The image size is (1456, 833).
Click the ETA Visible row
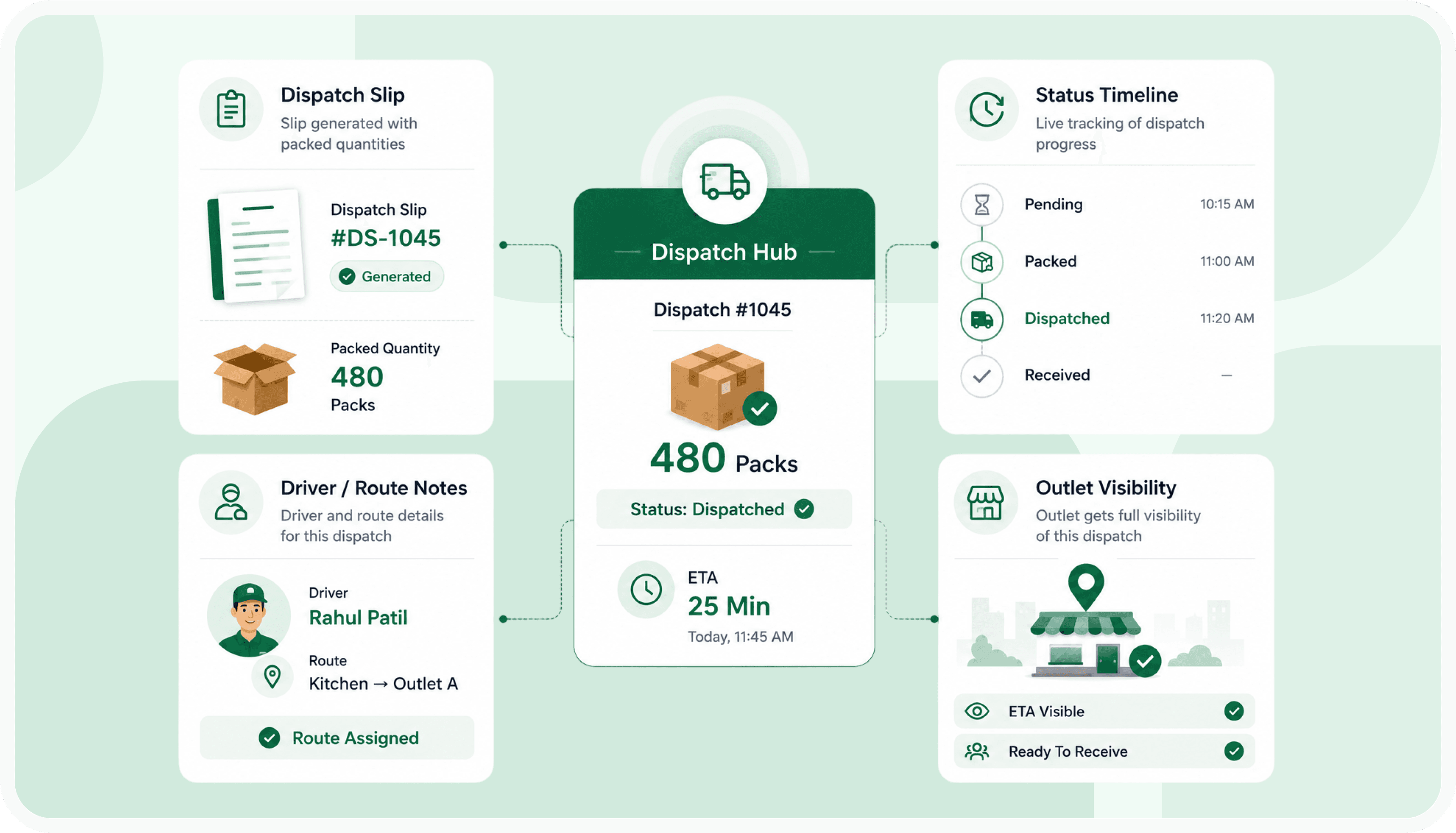1104,711
